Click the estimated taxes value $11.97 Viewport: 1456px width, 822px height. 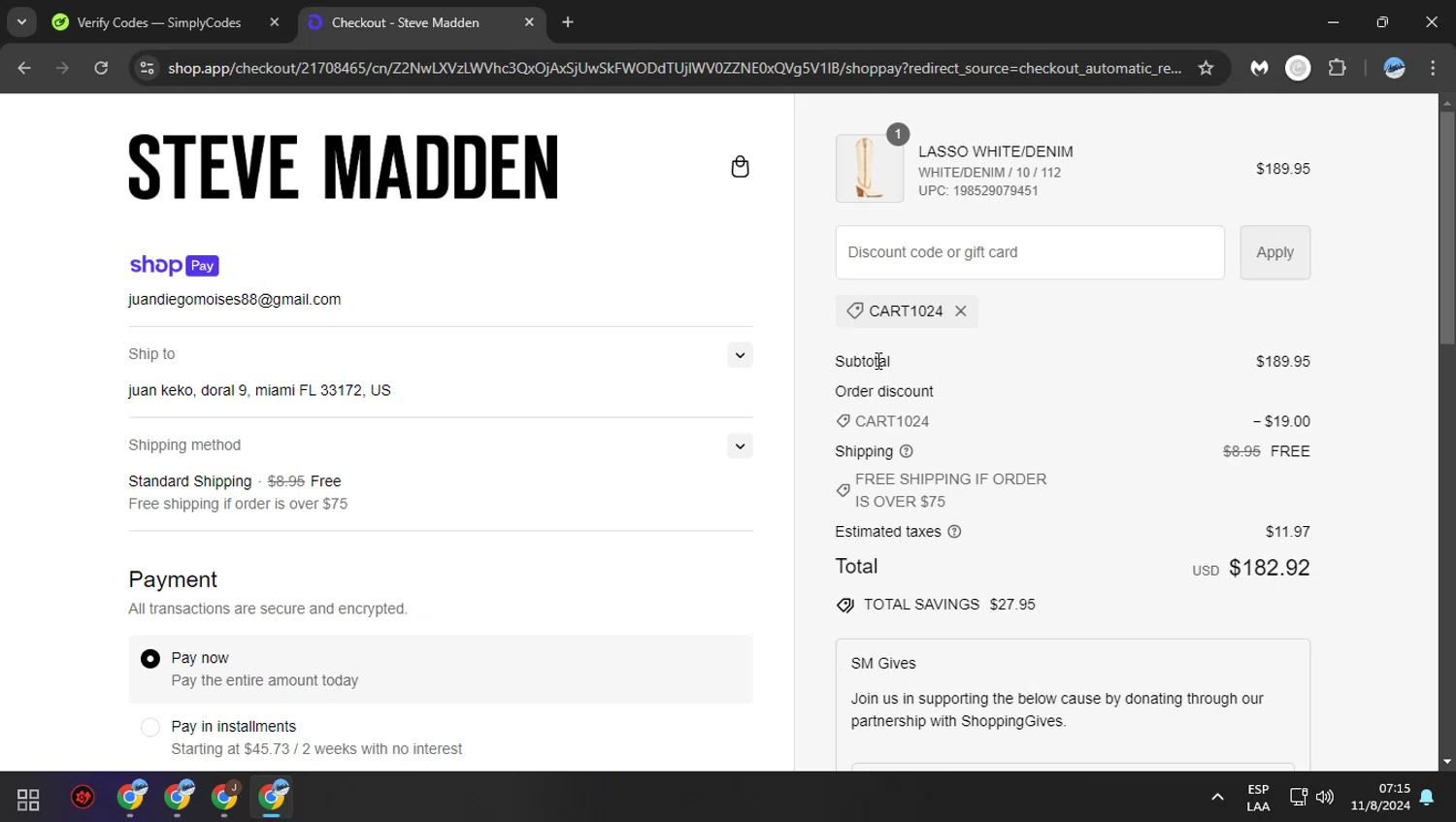click(1288, 532)
